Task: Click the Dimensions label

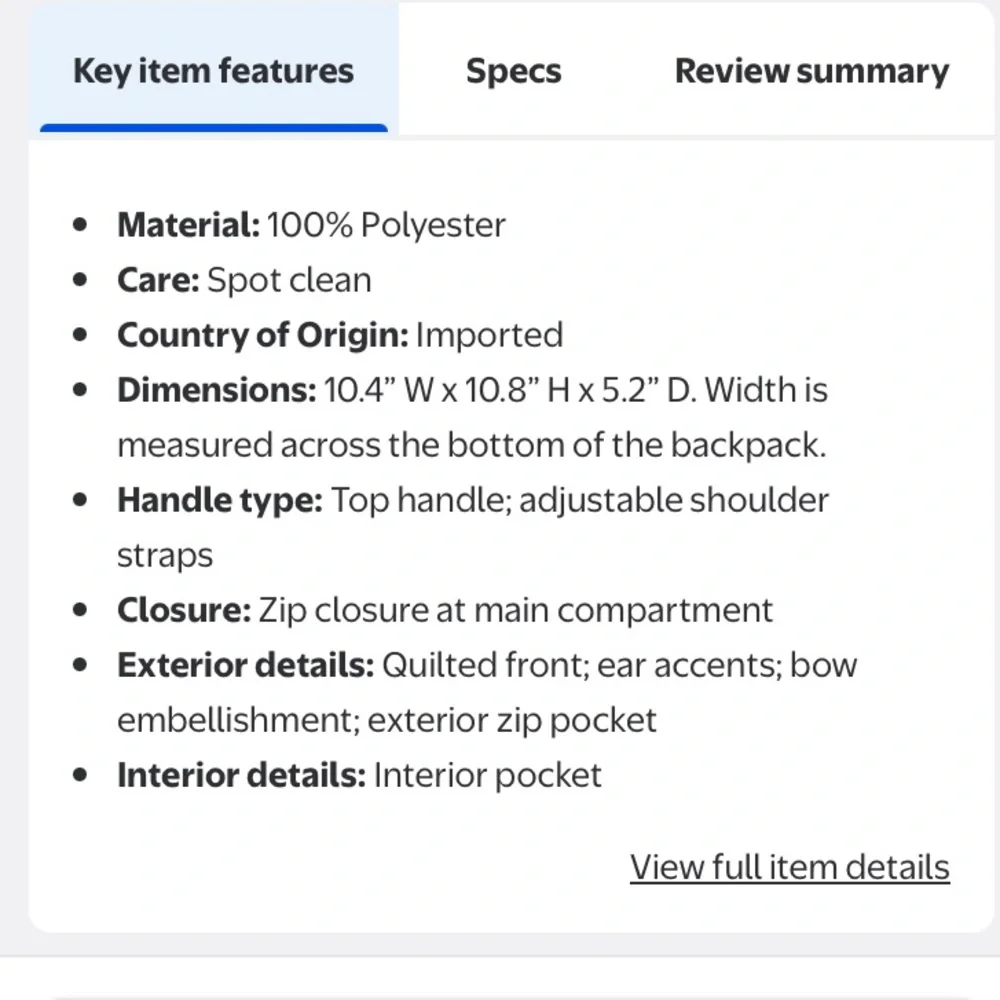Action: (x=216, y=390)
